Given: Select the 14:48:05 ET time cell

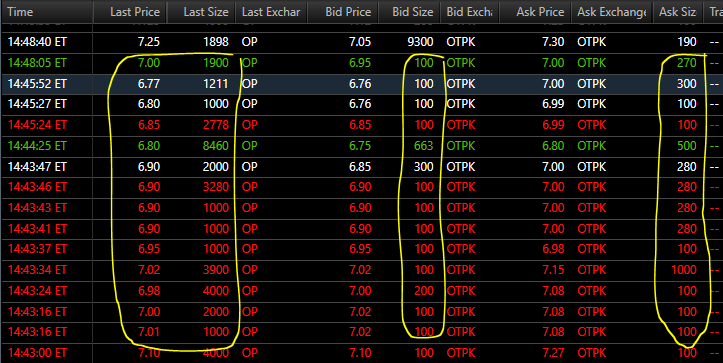Looking at the screenshot, I should pos(37,63).
